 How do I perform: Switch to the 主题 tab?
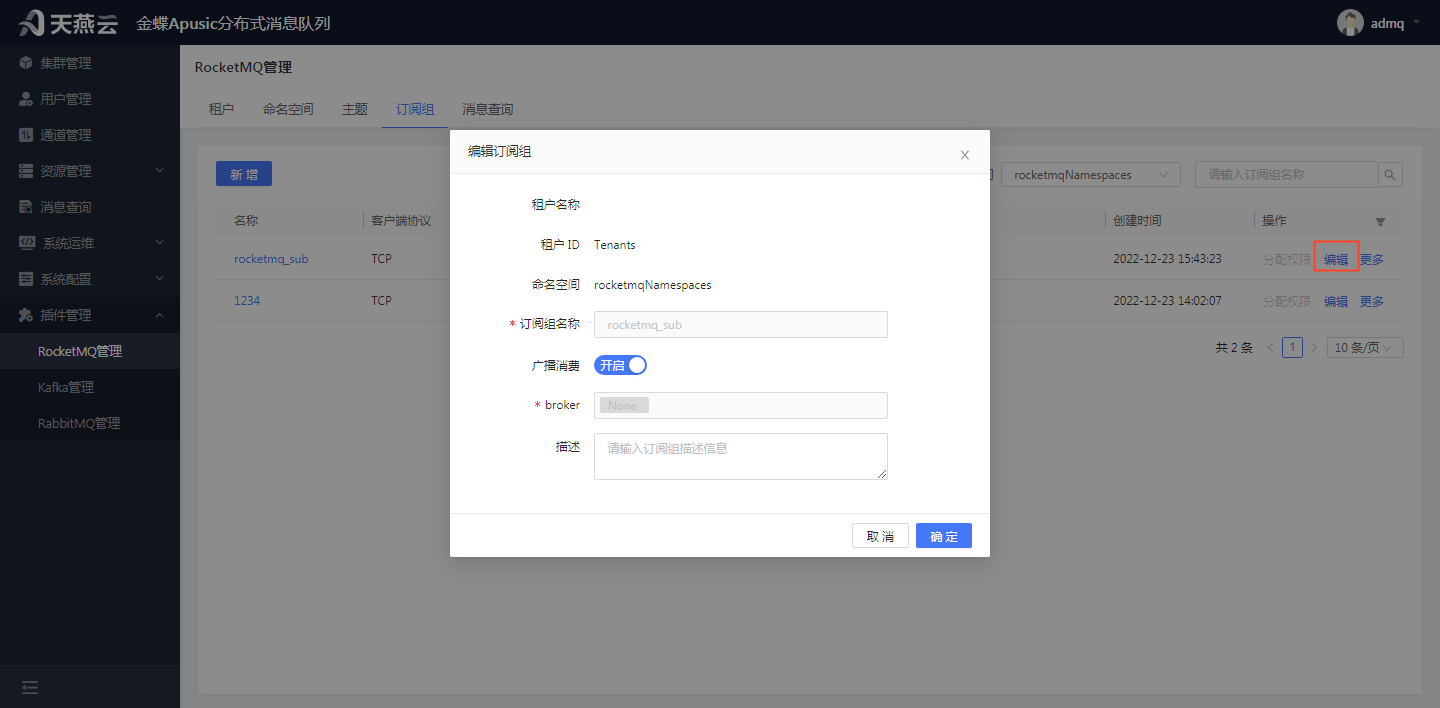coord(355,109)
